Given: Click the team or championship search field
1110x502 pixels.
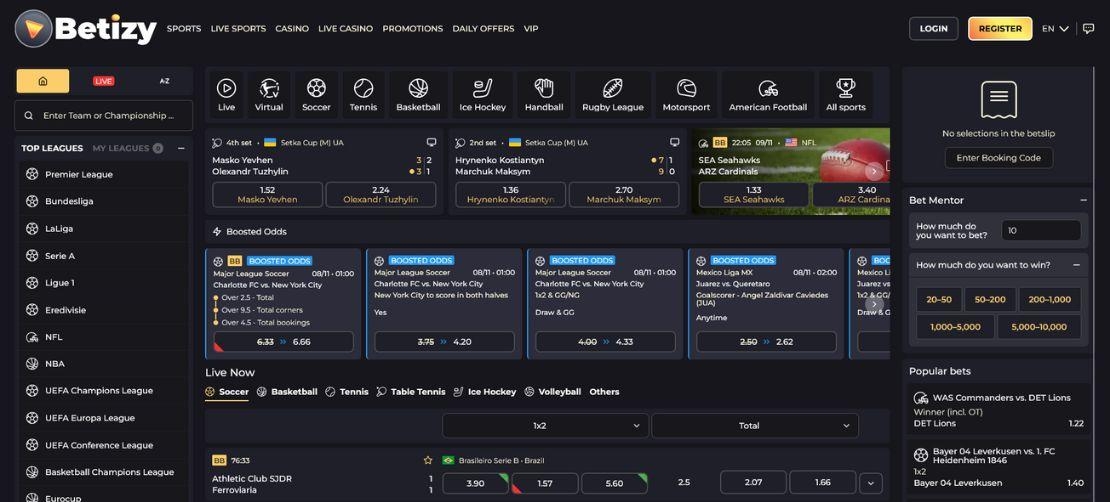Looking at the screenshot, I should click(x=103, y=115).
